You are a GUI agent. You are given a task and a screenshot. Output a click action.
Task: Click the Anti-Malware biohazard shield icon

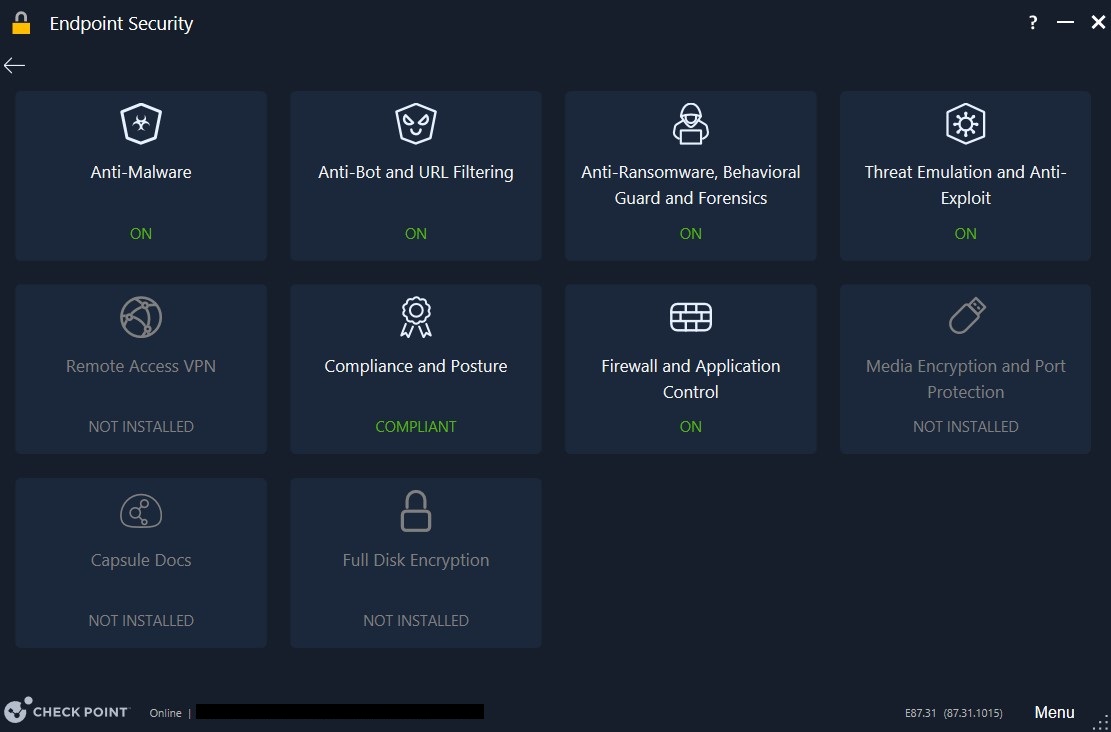pos(141,124)
